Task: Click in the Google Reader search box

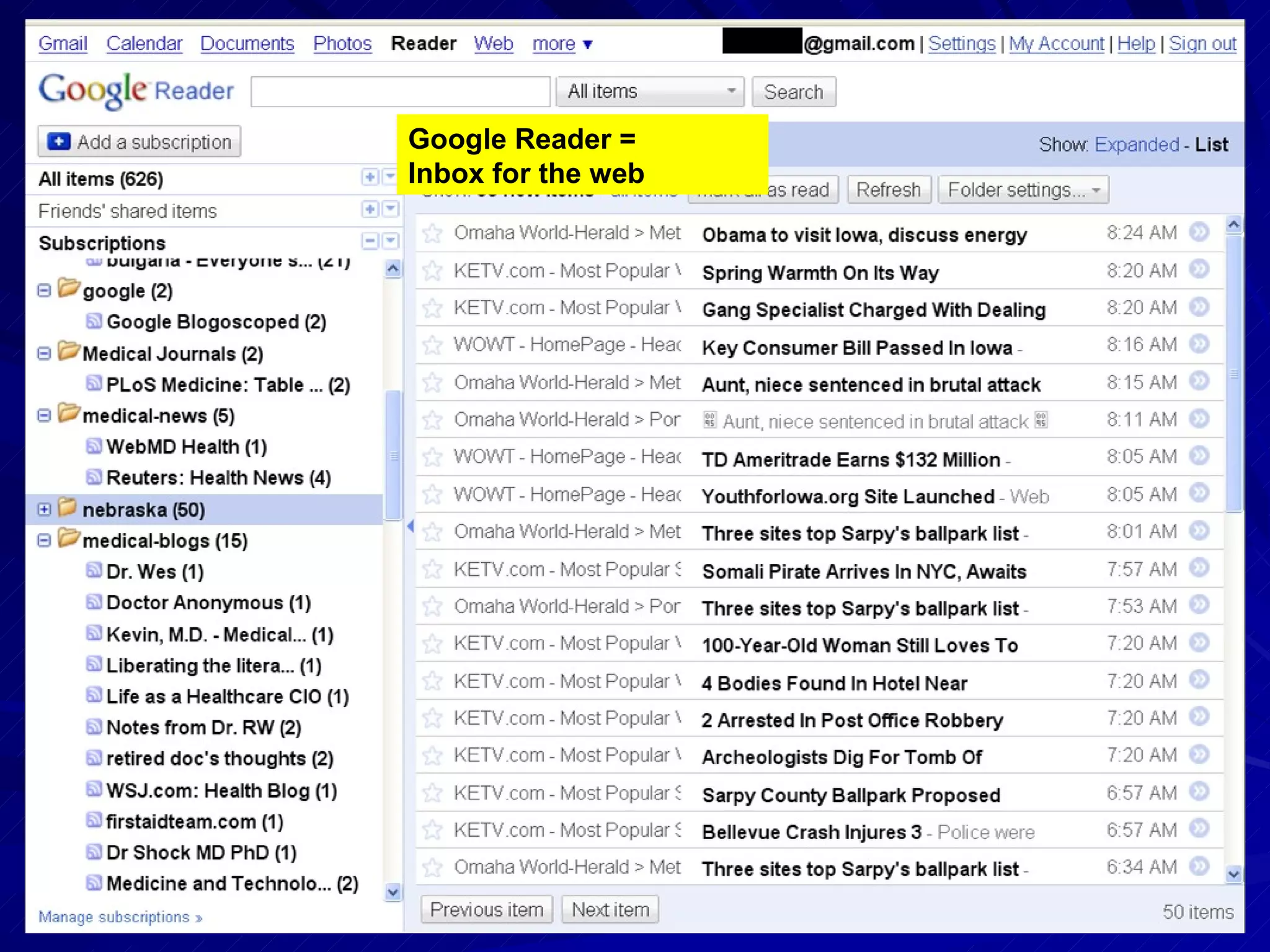Action: [401, 92]
